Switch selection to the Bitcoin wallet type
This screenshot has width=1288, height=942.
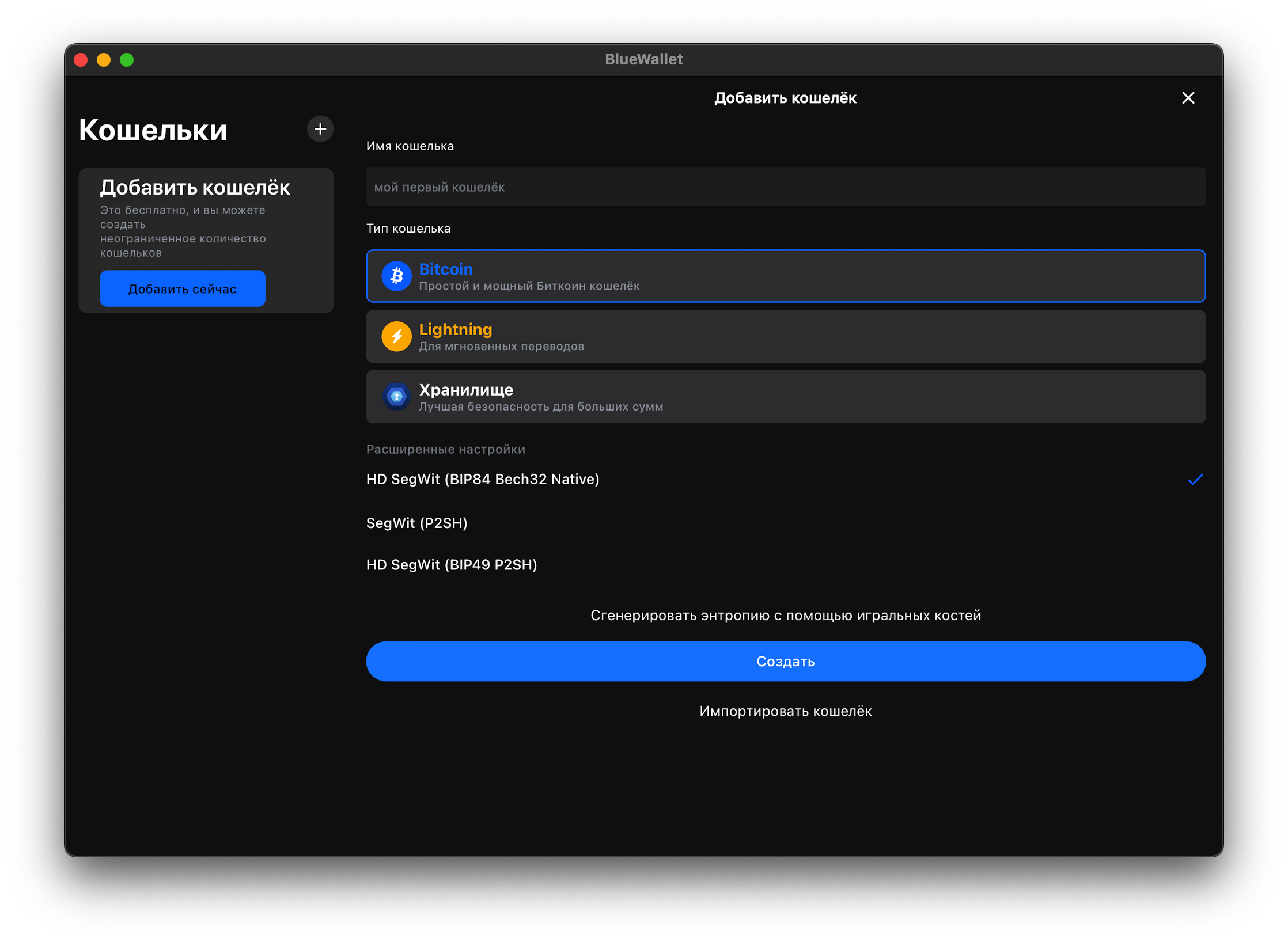pyautogui.click(x=785, y=276)
